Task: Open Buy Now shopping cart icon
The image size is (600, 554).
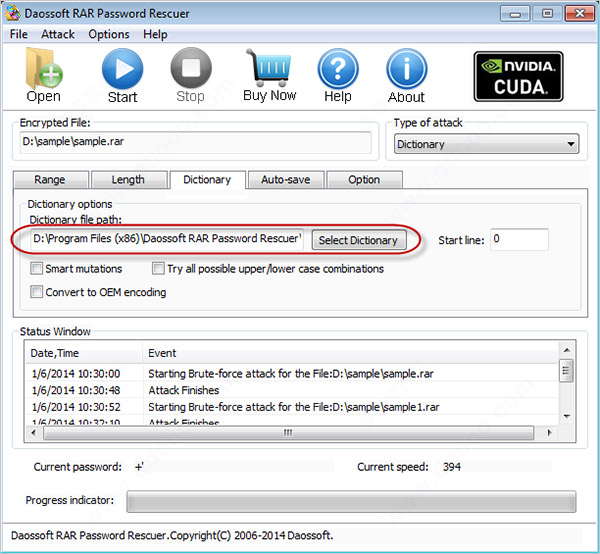Action: click(269, 68)
